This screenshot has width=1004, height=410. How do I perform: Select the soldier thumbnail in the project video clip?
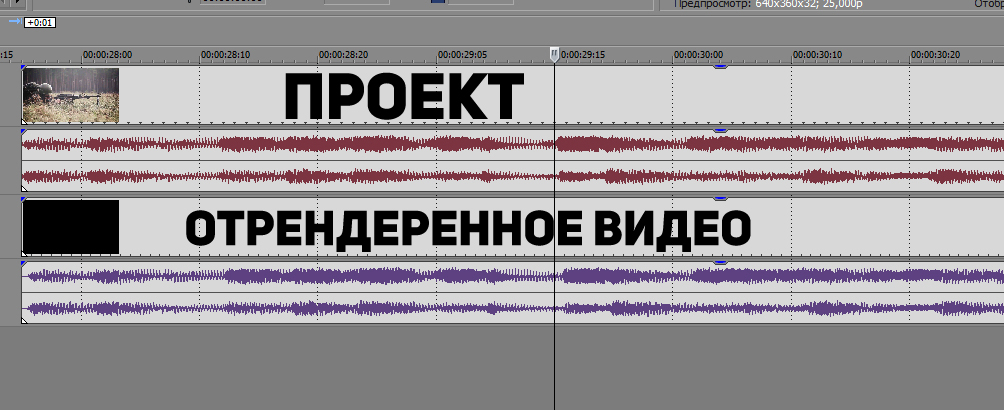point(70,95)
